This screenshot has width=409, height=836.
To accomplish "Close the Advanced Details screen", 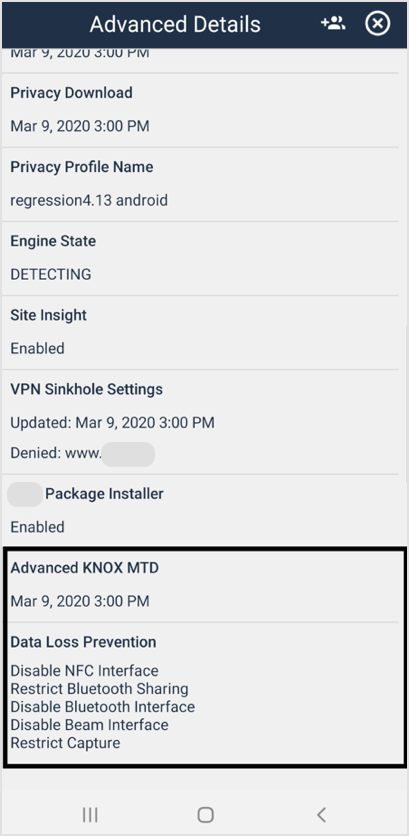I will point(378,23).
